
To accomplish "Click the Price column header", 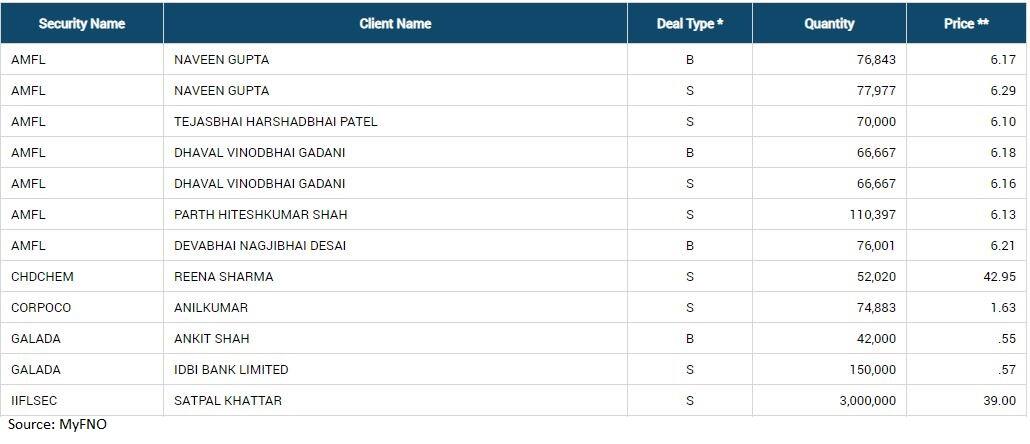I will click(966, 24).
